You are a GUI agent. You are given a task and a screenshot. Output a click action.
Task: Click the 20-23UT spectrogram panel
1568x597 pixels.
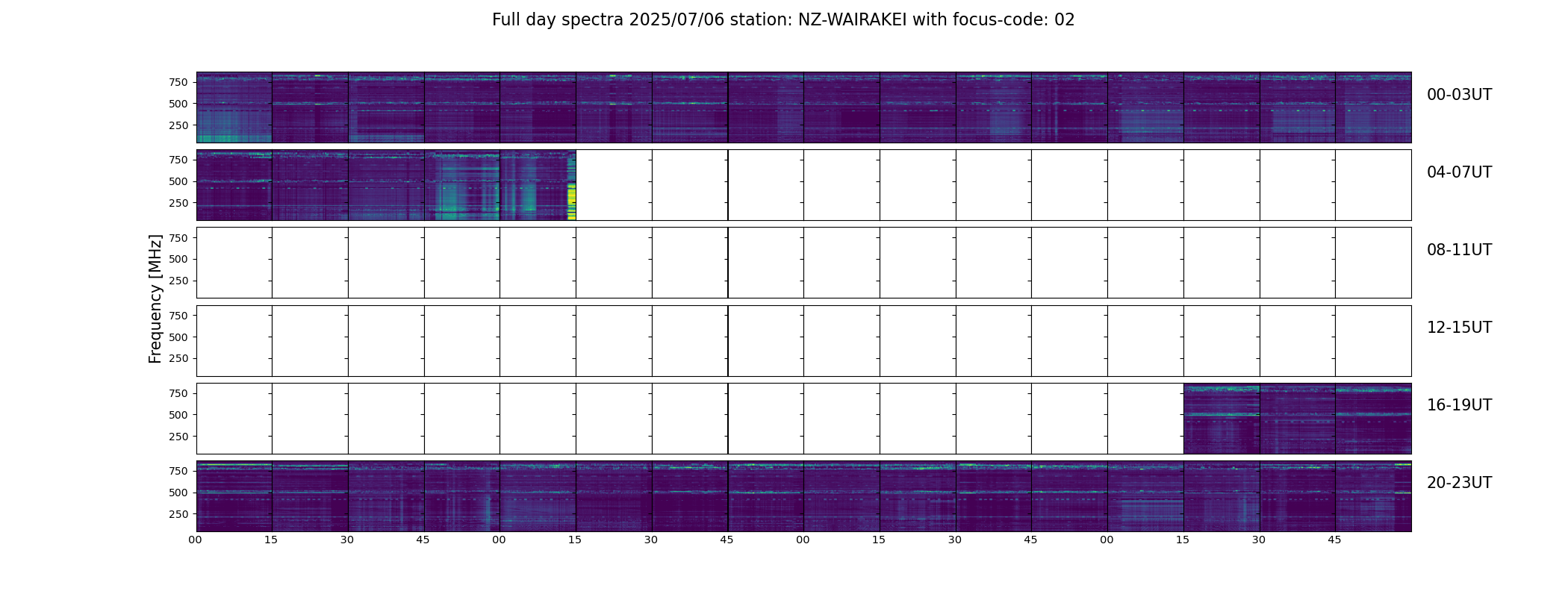click(x=803, y=496)
